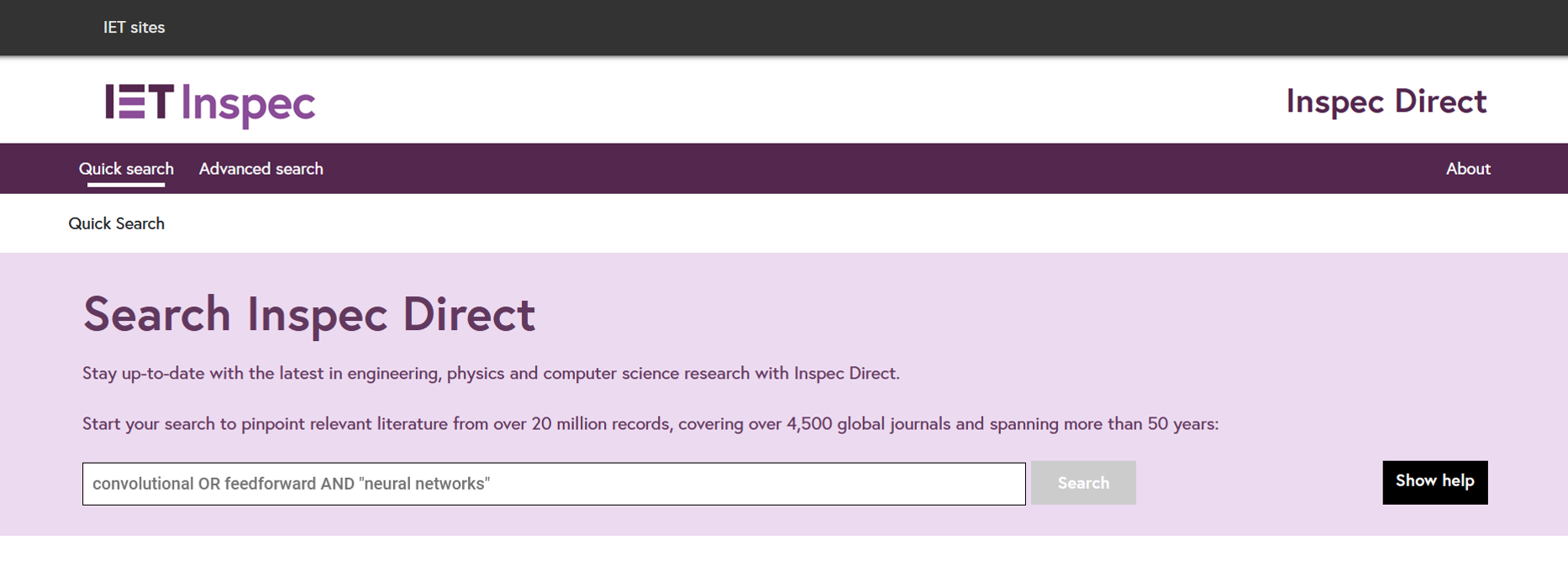
Task: Click the white underline beneath Quick search
Action: pos(126,184)
